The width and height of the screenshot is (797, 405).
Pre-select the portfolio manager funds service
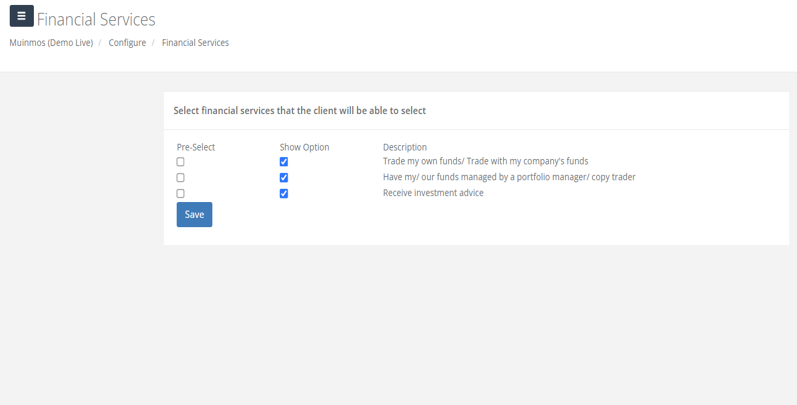click(x=181, y=178)
